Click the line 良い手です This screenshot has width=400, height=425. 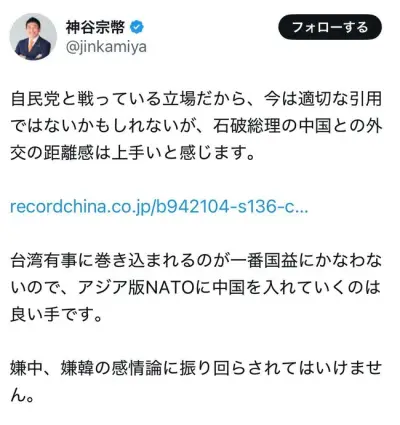pyautogui.click(x=56, y=314)
